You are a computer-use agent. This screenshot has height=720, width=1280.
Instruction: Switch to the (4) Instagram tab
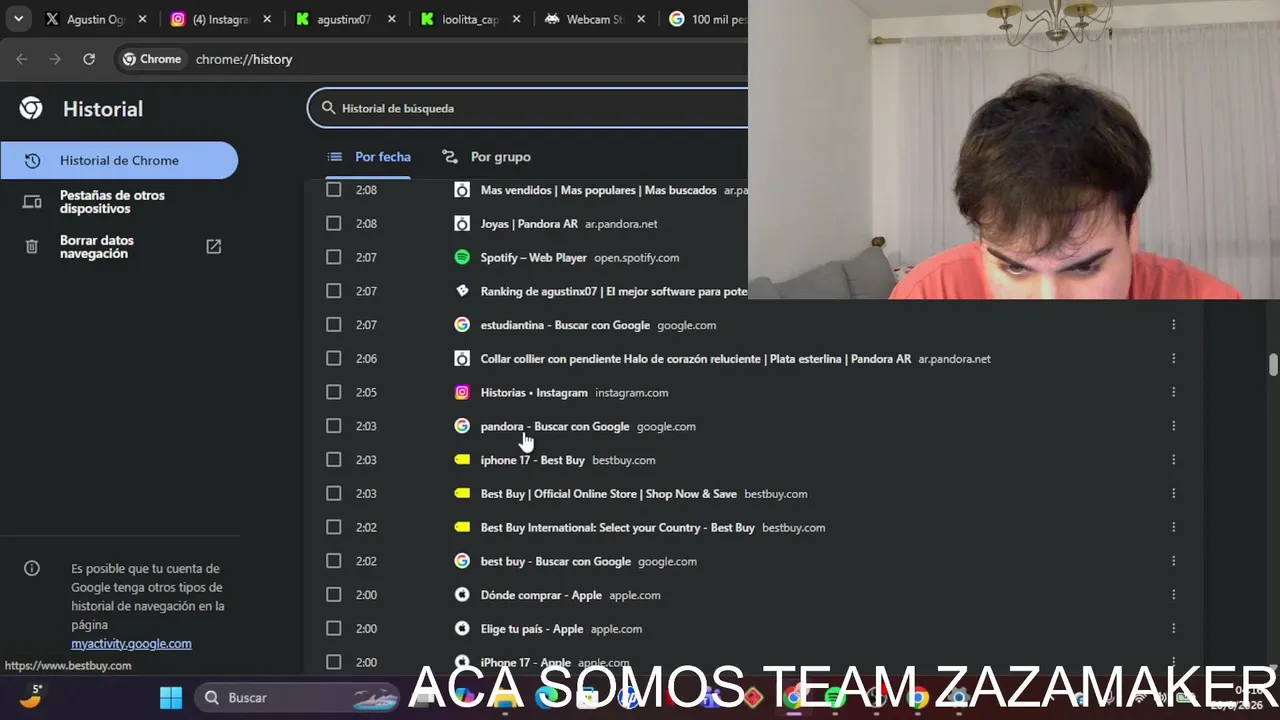[x=220, y=19]
